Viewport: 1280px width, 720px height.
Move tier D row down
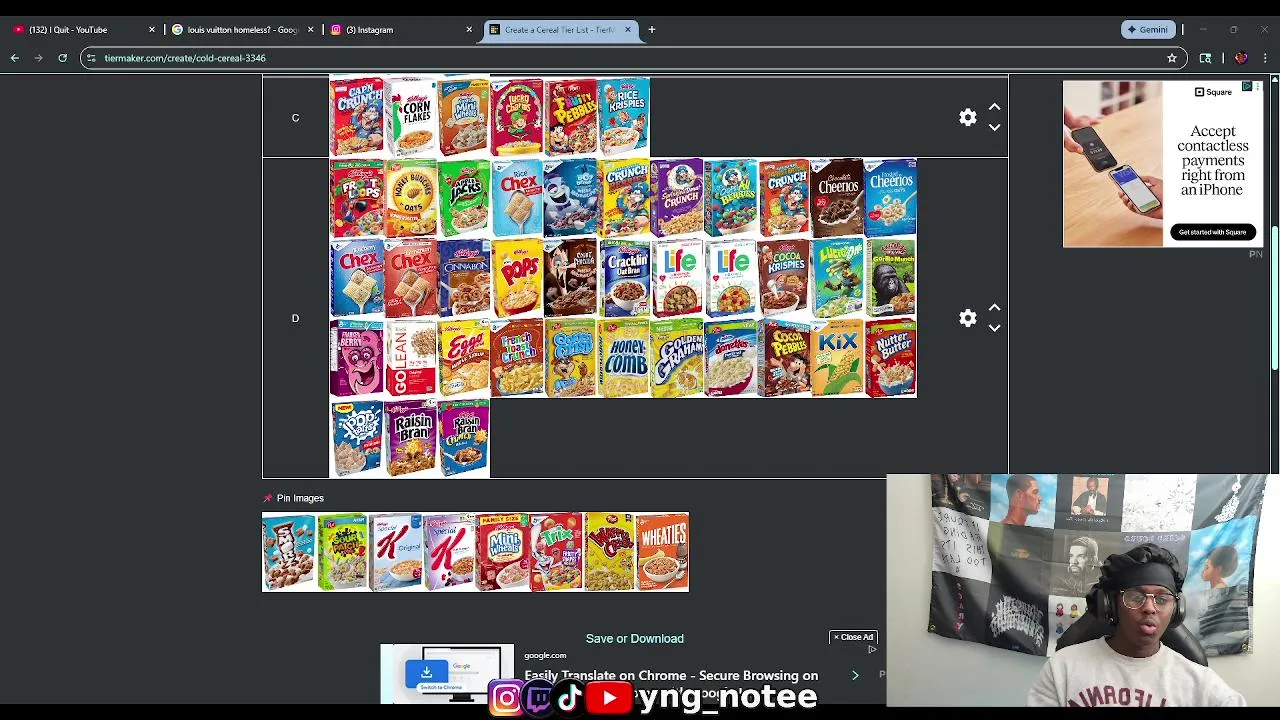(x=994, y=328)
